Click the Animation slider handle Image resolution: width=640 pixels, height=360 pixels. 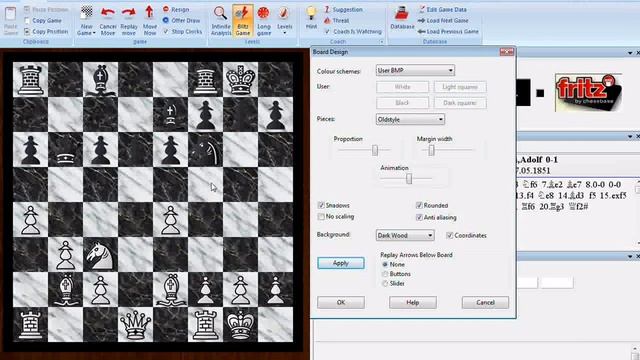point(409,178)
